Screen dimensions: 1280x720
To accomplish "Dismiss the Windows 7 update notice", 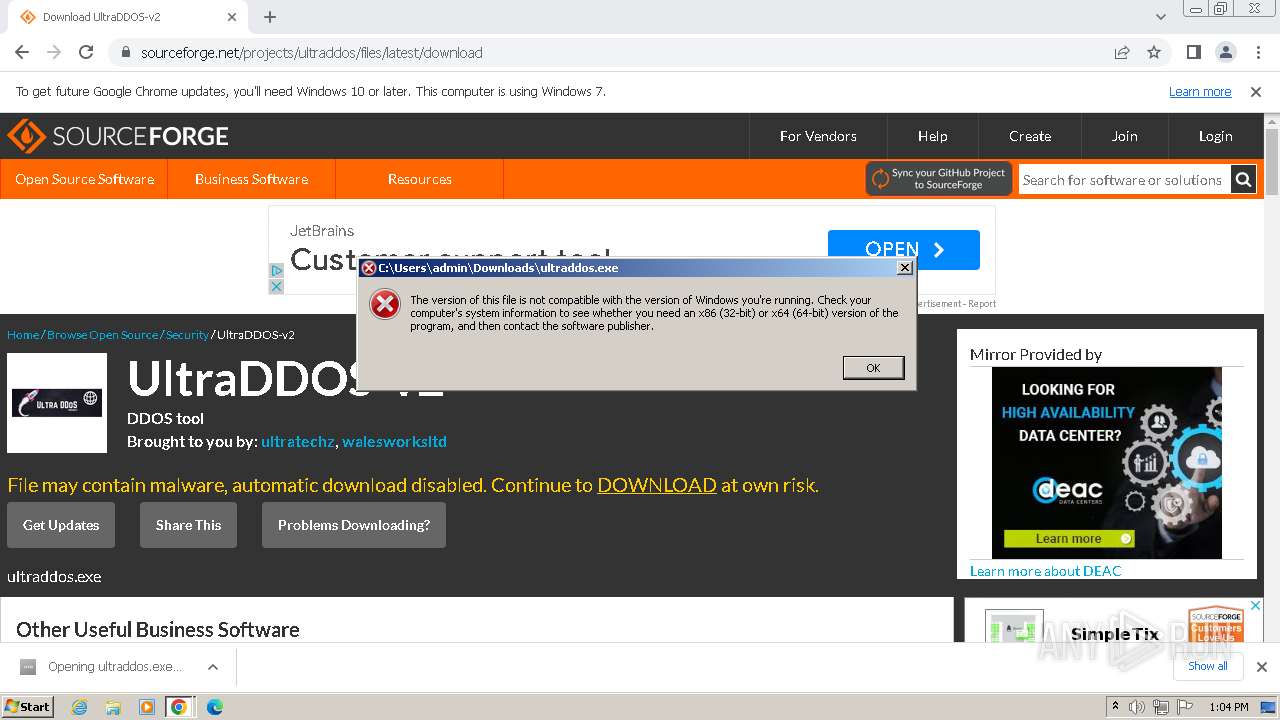I will [1256, 91].
